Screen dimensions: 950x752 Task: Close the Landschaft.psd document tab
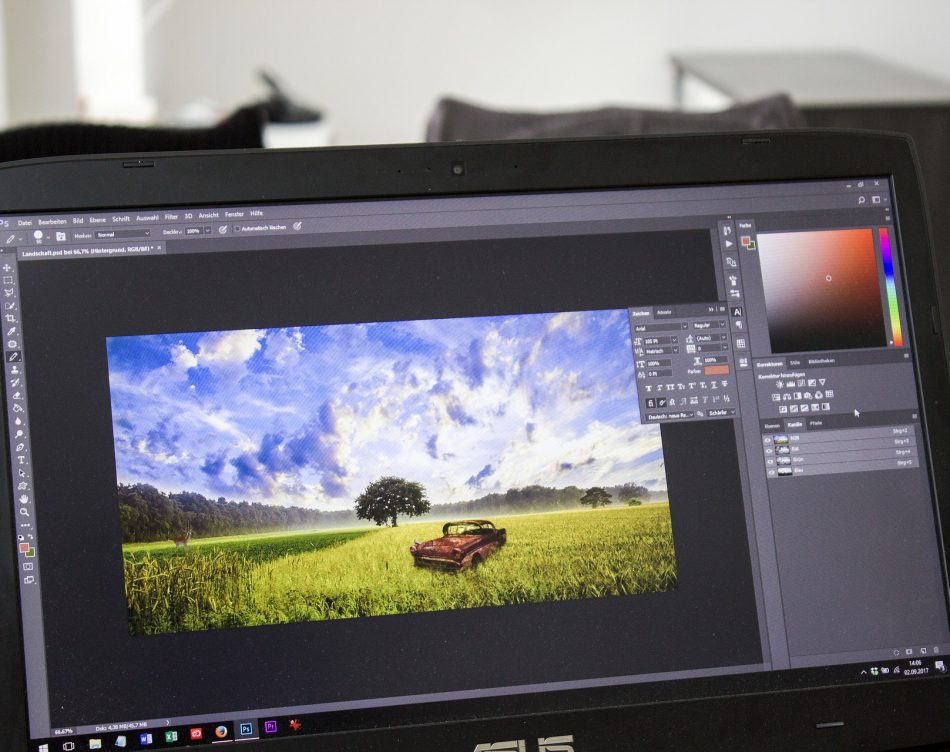coord(159,247)
